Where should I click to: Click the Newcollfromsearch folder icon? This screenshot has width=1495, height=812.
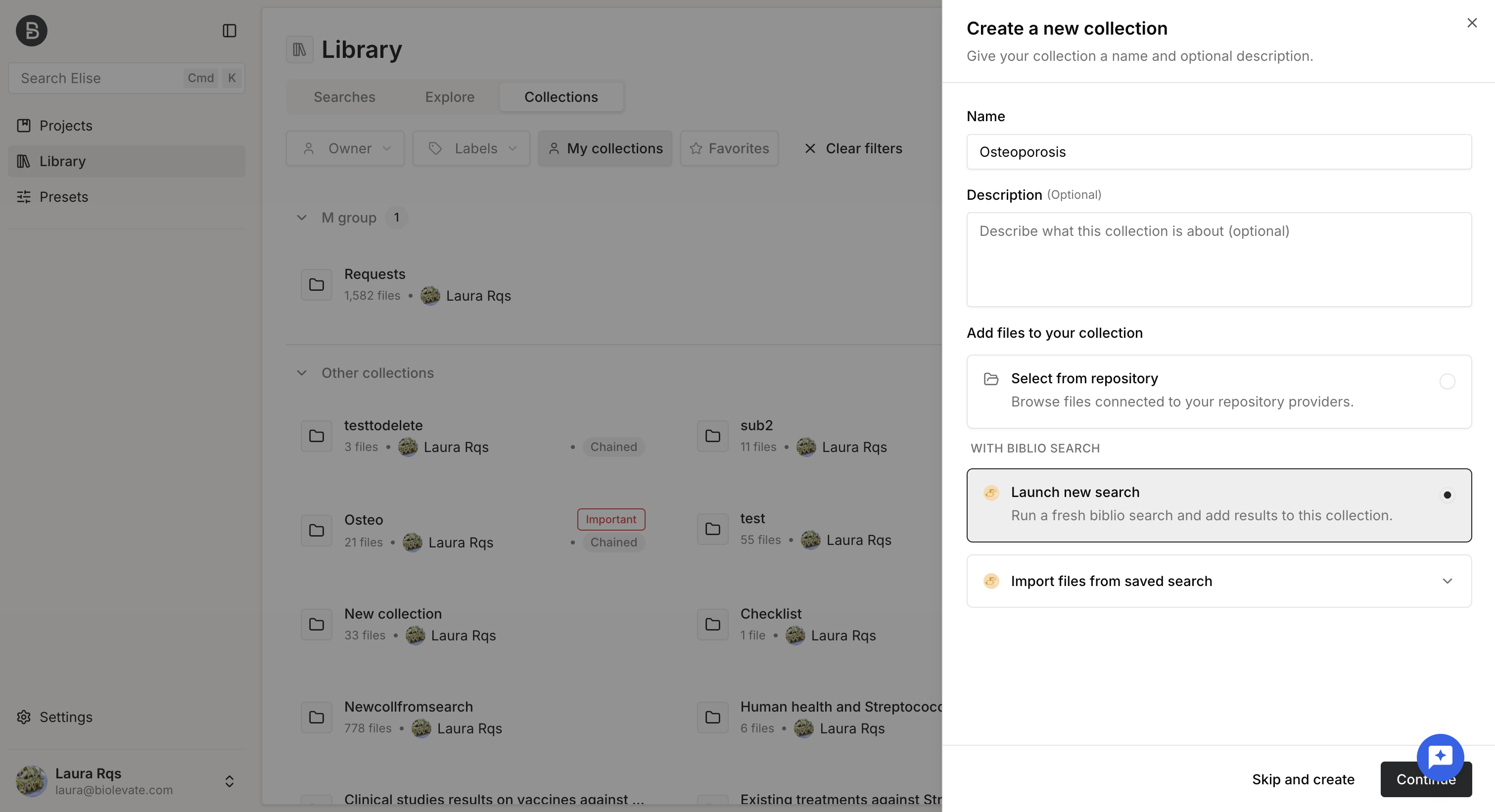pyautogui.click(x=316, y=717)
